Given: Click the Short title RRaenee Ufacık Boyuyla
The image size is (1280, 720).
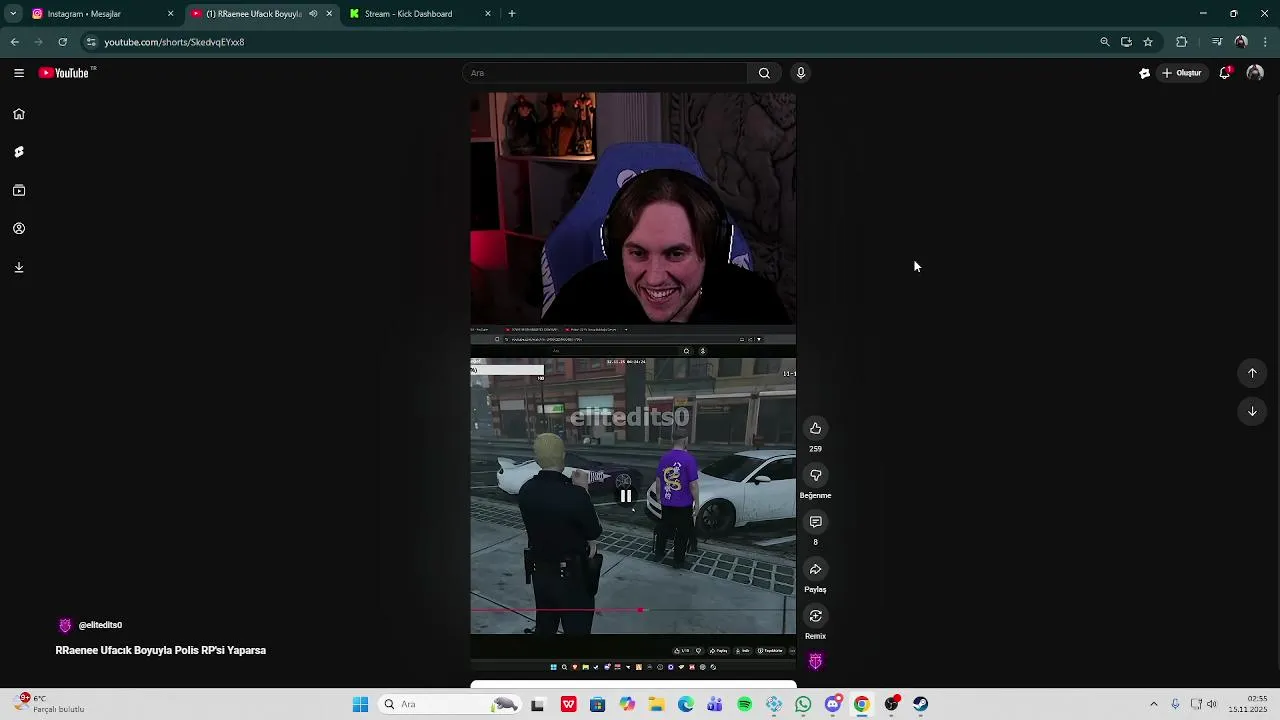Looking at the screenshot, I should [161, 650].
